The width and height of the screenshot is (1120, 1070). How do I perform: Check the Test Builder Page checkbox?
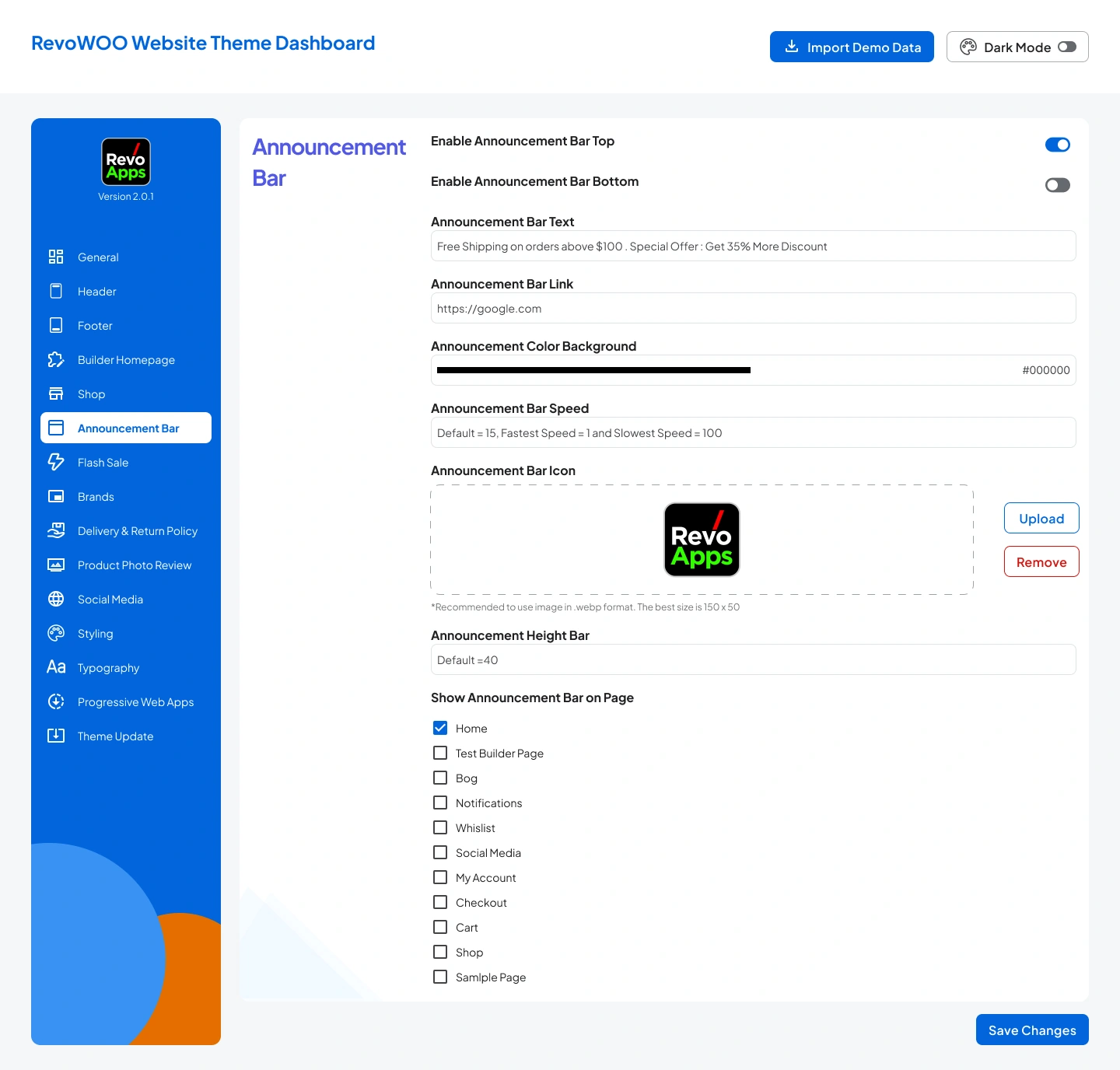pyautogui.click(x=440, y=753)
